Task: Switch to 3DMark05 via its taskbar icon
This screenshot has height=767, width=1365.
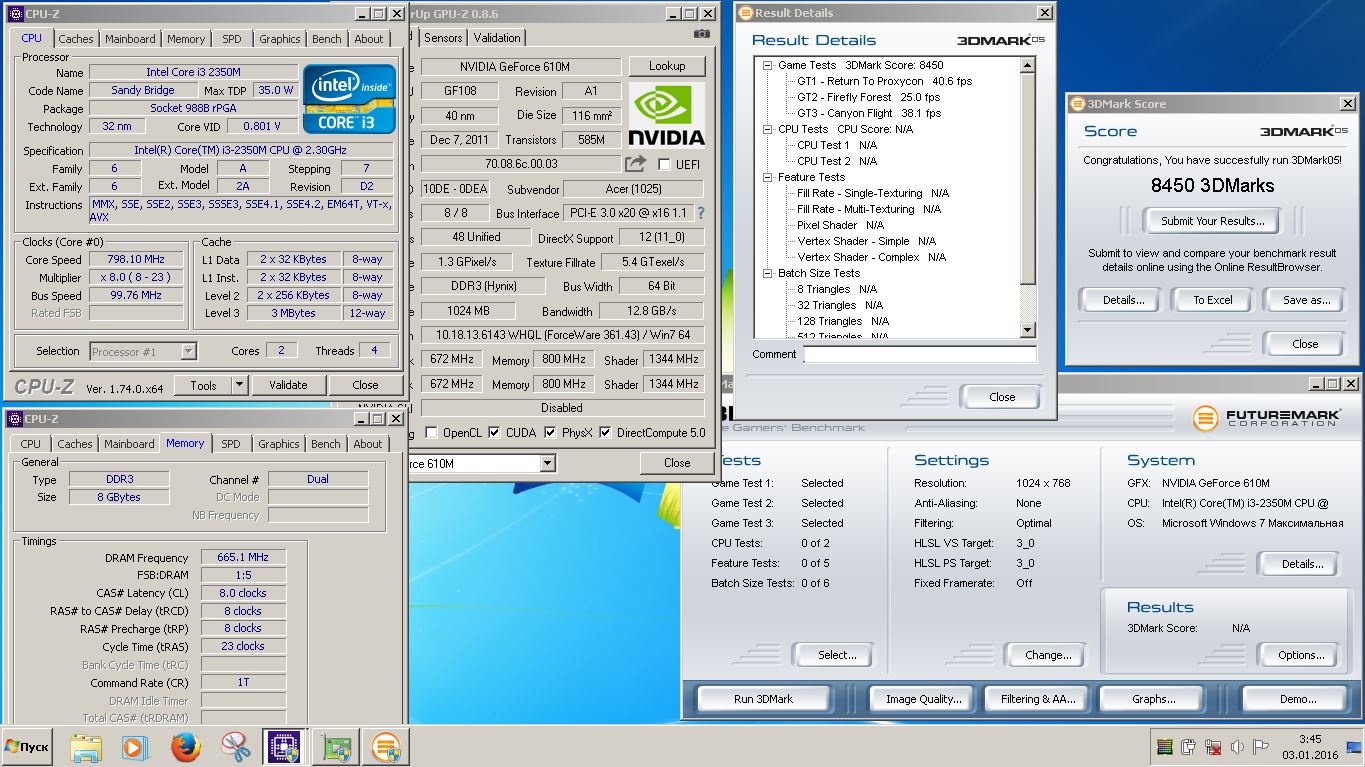Action: click(386, 746)
